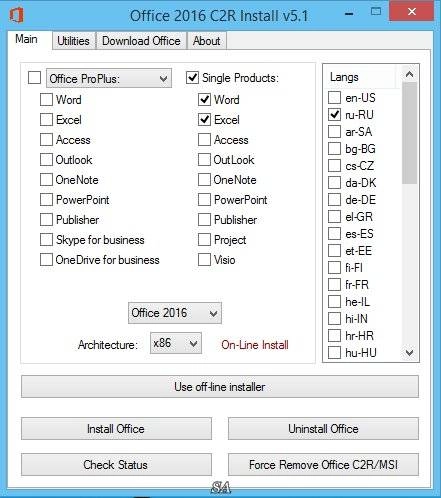Image resolution: width=441 pixels, height=498 pixels.
Task: Click the Langs scrollbar down arrow
Action: (410, 352)
